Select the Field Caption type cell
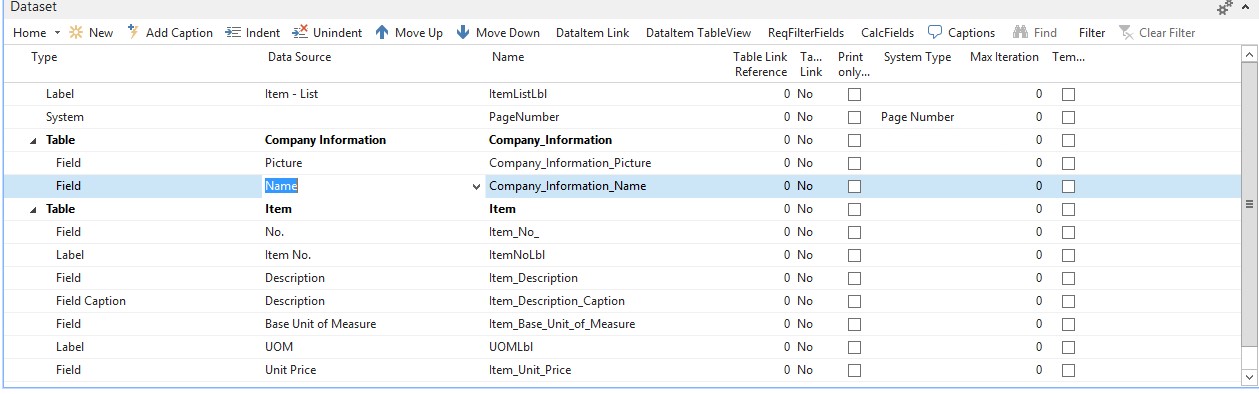The image size is (1259, 394). click(x=91, y=301)
